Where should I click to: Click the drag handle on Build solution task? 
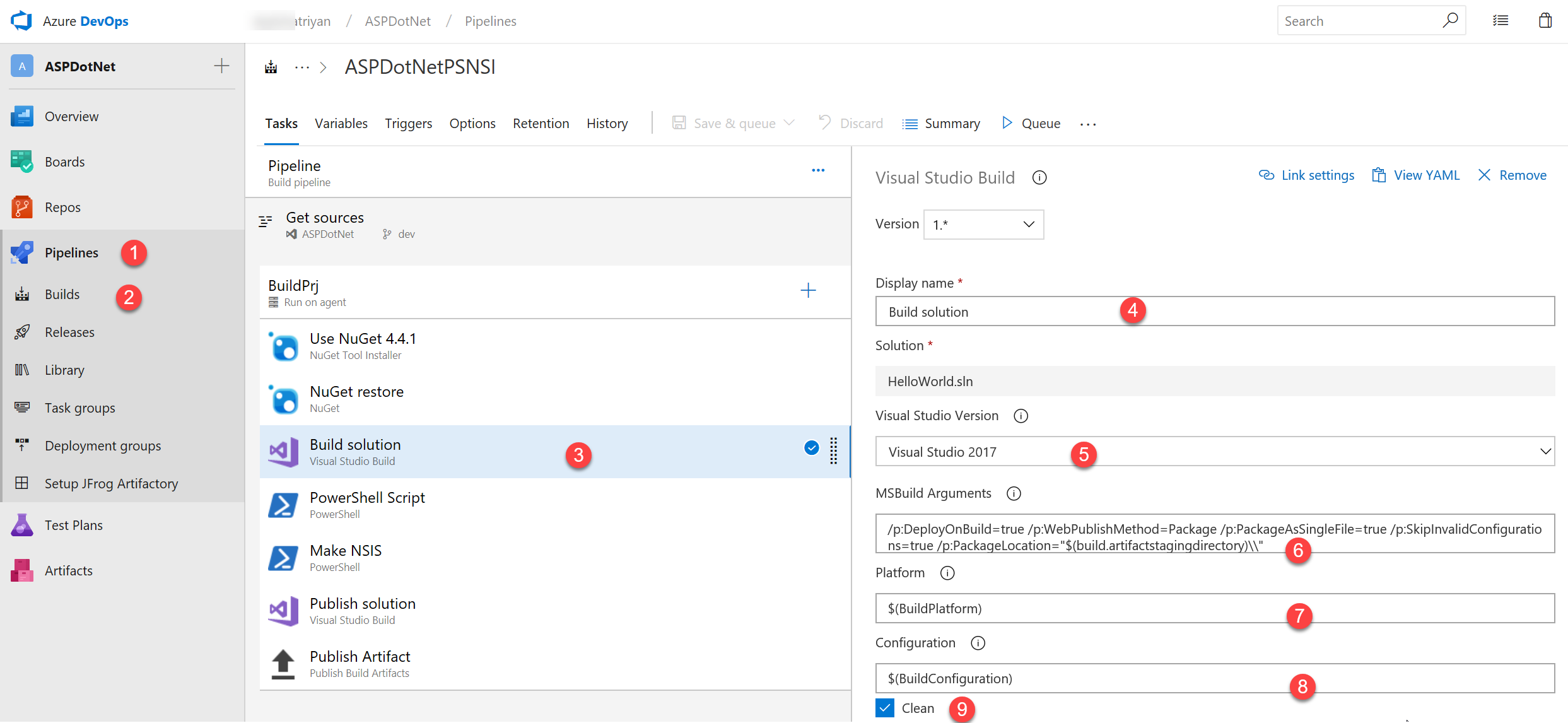833,451
